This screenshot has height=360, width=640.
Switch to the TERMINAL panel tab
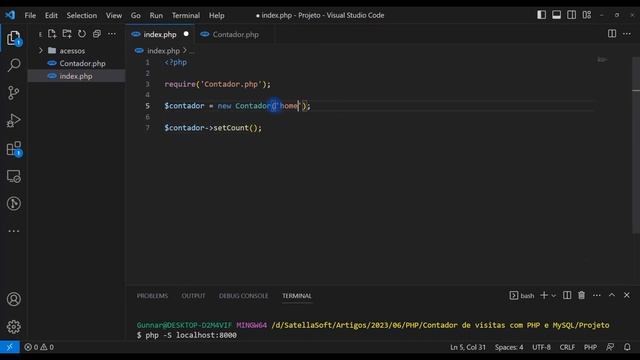tap(297, 296)
